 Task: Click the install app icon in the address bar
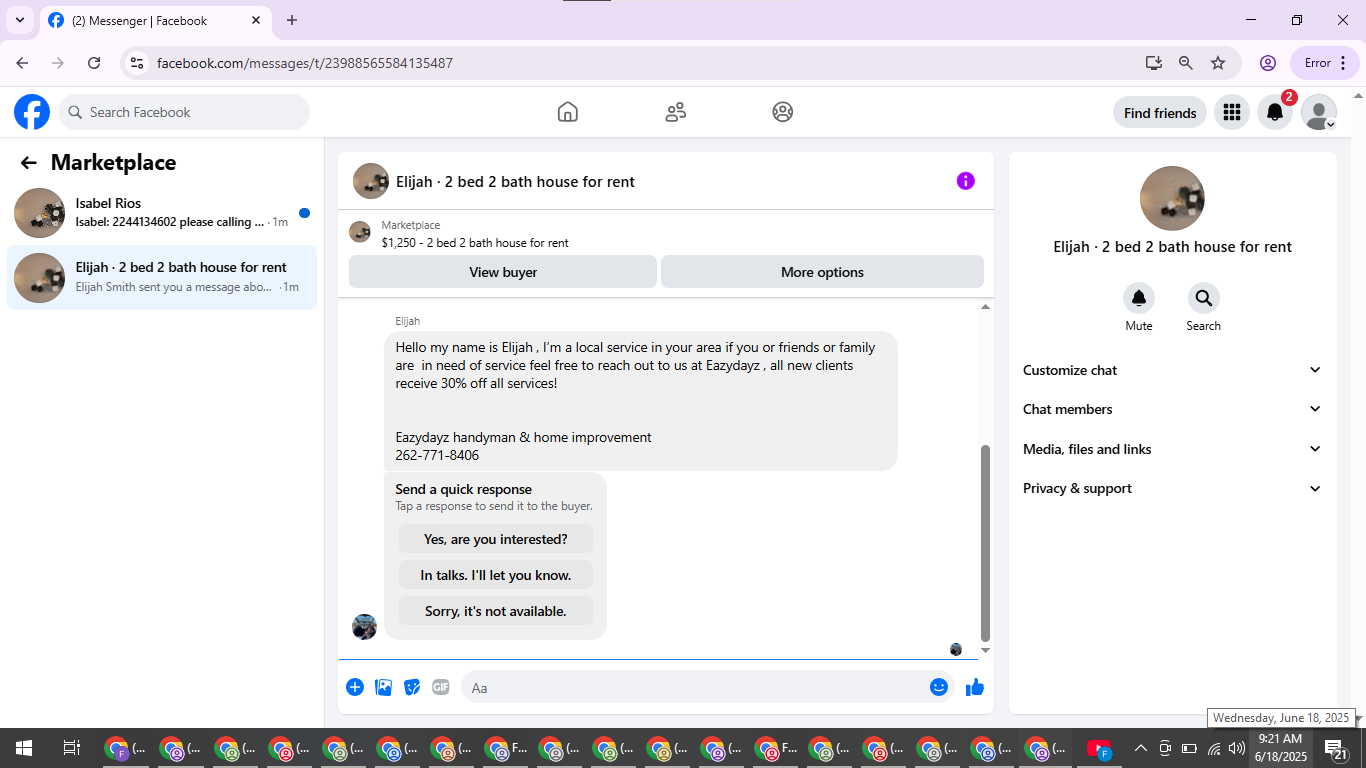[1154, 63]
